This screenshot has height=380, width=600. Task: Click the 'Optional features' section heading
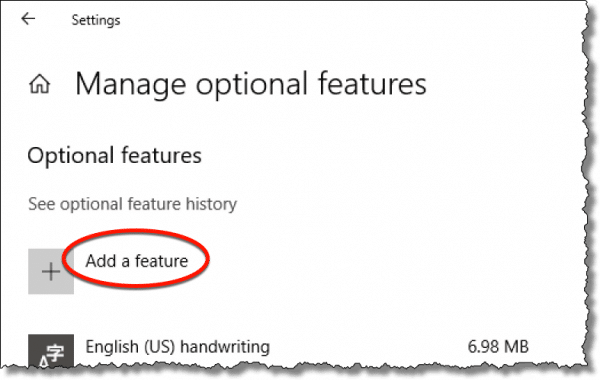point(114,155)
